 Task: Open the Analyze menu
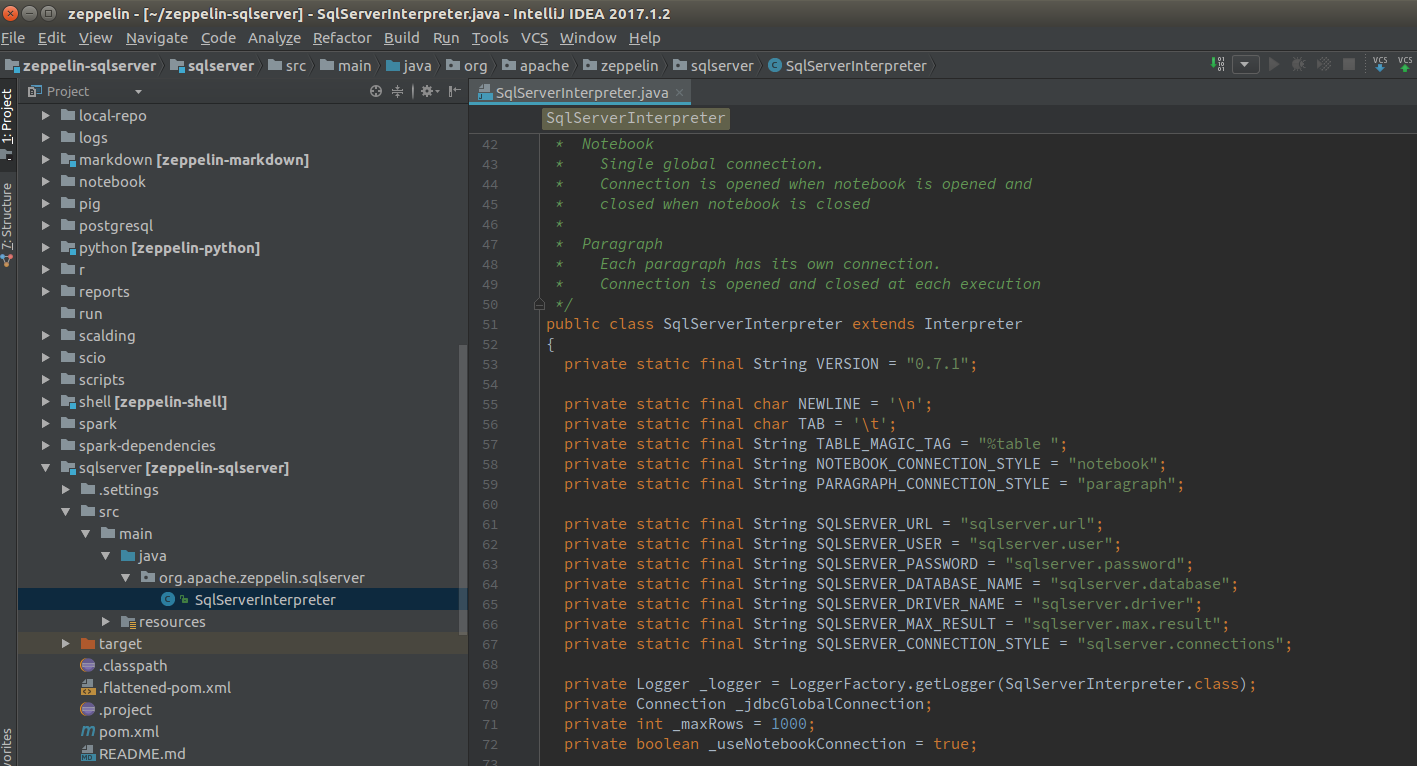click(274, 38)
